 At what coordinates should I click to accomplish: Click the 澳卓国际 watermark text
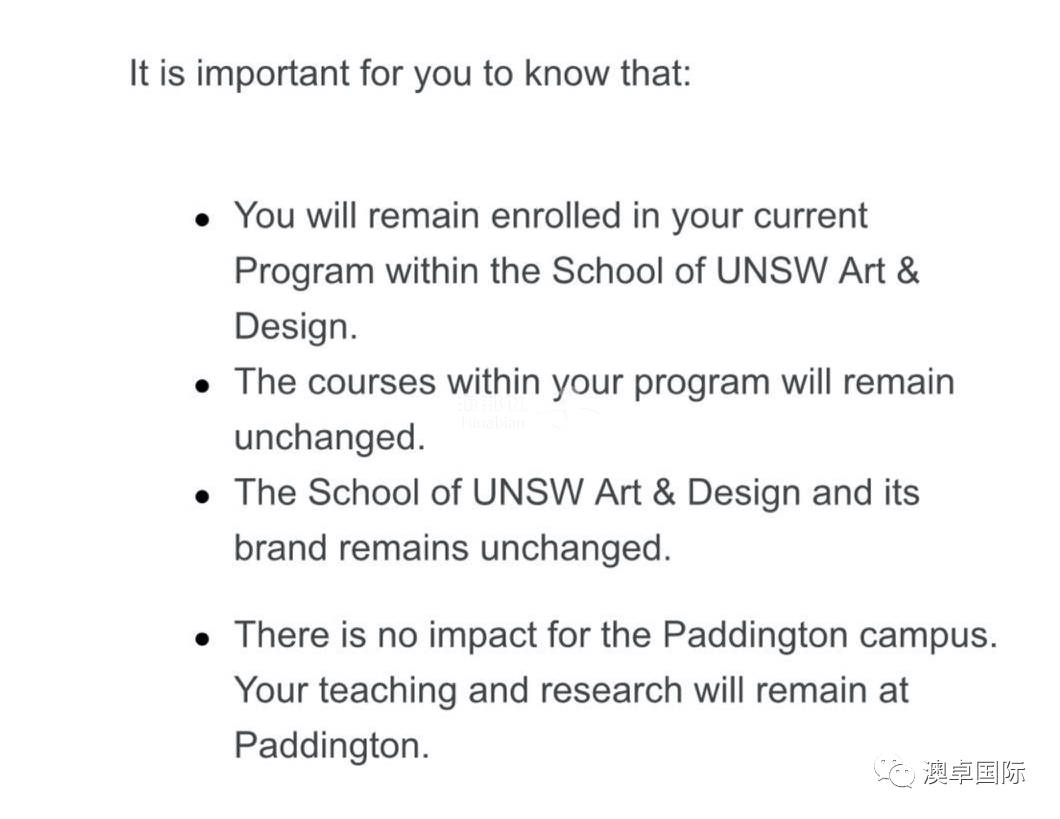973,772
